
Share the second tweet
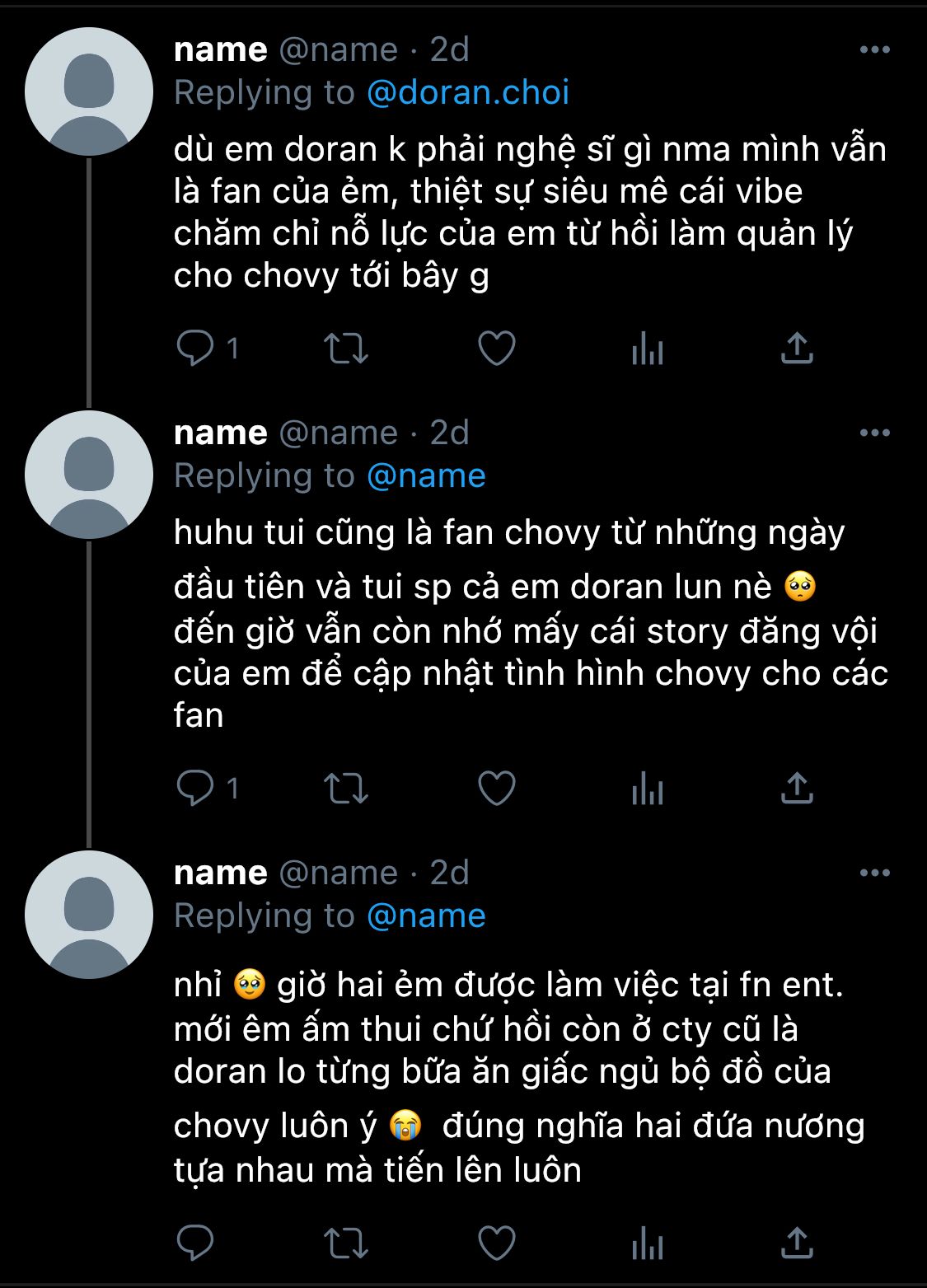tap(797, 788)
